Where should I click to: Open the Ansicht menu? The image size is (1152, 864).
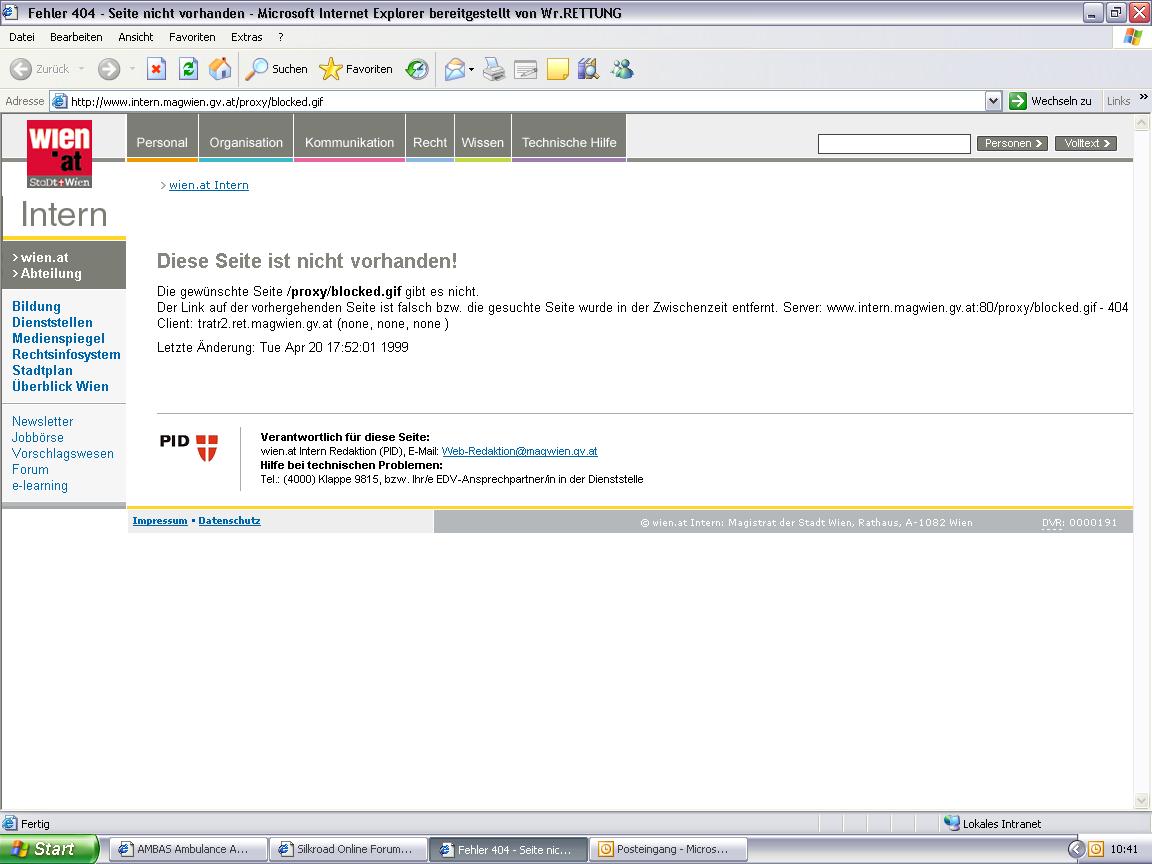pos(136,37)
